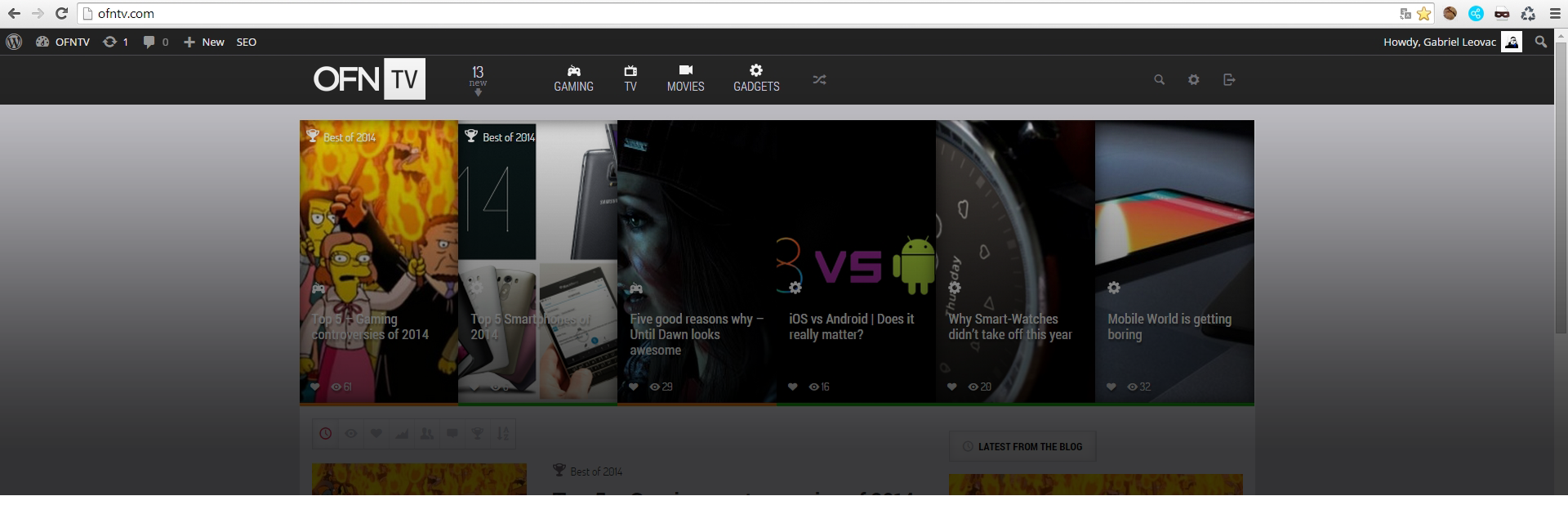Sort posts by views eye icon
Screen dimensions: 1568x523
(x=351, y=434)
